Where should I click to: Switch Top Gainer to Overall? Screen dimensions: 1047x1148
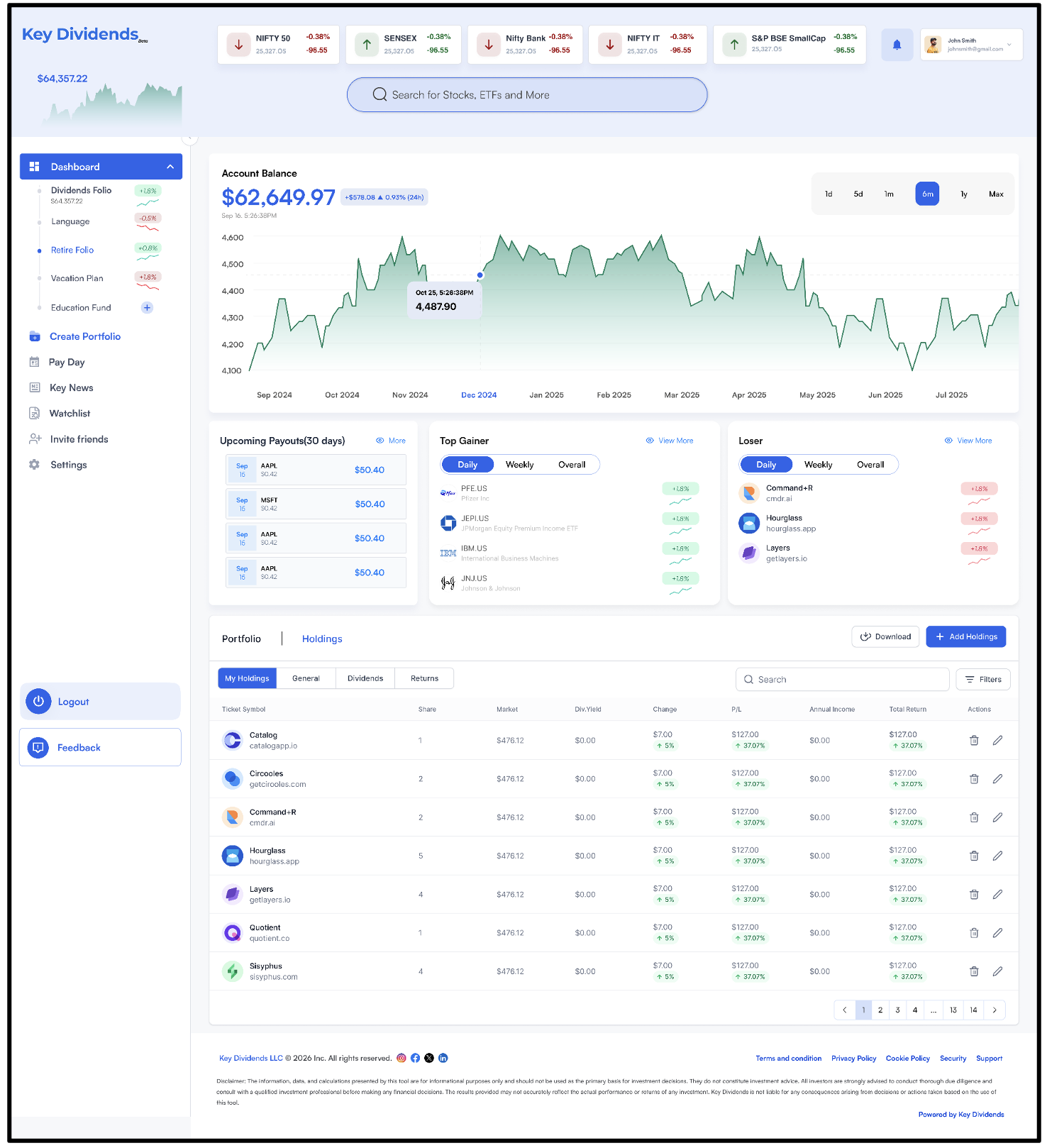pos(572,465)
